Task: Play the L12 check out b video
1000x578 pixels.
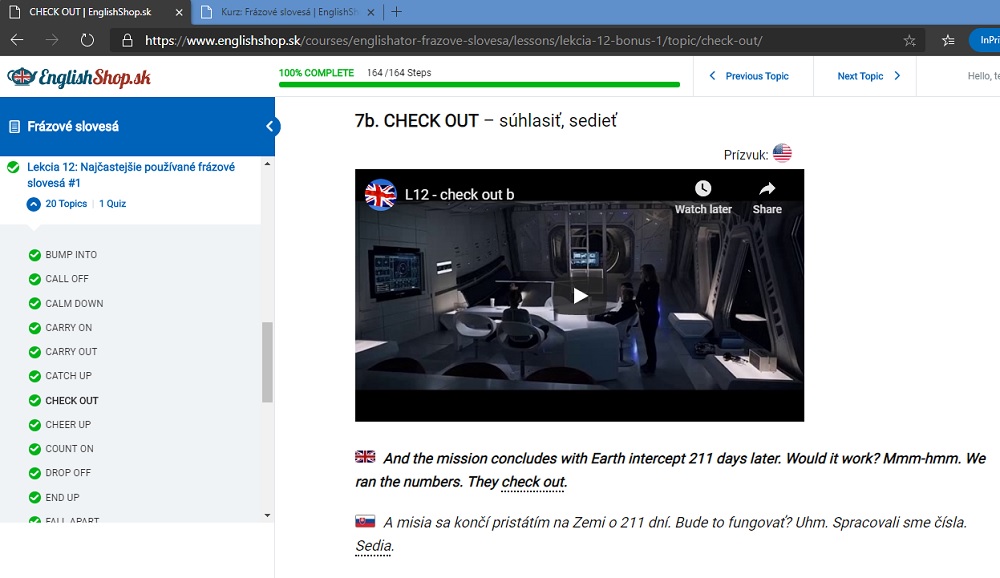Action: [580, 295]
